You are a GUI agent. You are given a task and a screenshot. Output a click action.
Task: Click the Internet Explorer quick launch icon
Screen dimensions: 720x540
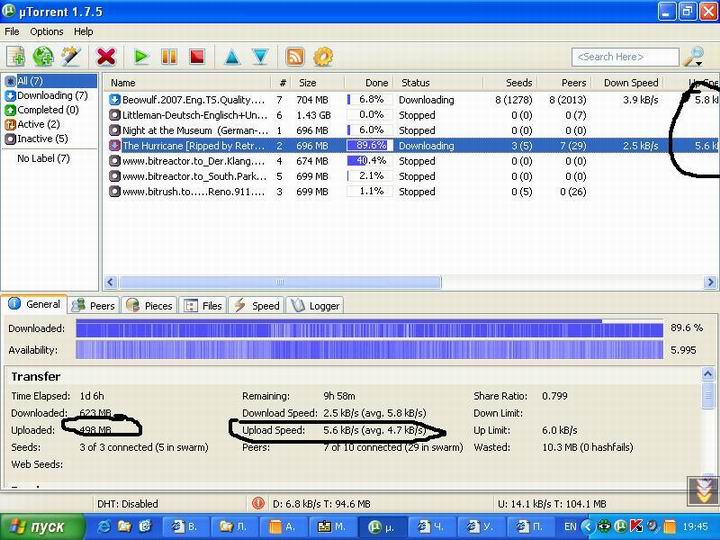pos(104,526)
